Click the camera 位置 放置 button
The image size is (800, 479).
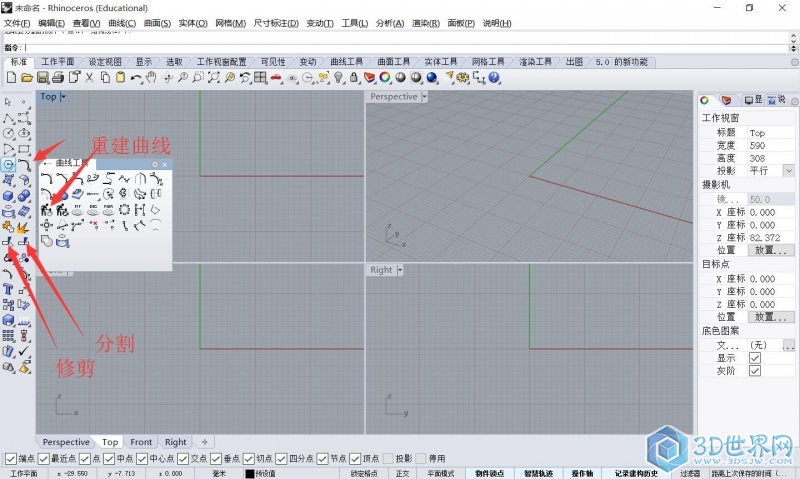(x=771, y=250)
